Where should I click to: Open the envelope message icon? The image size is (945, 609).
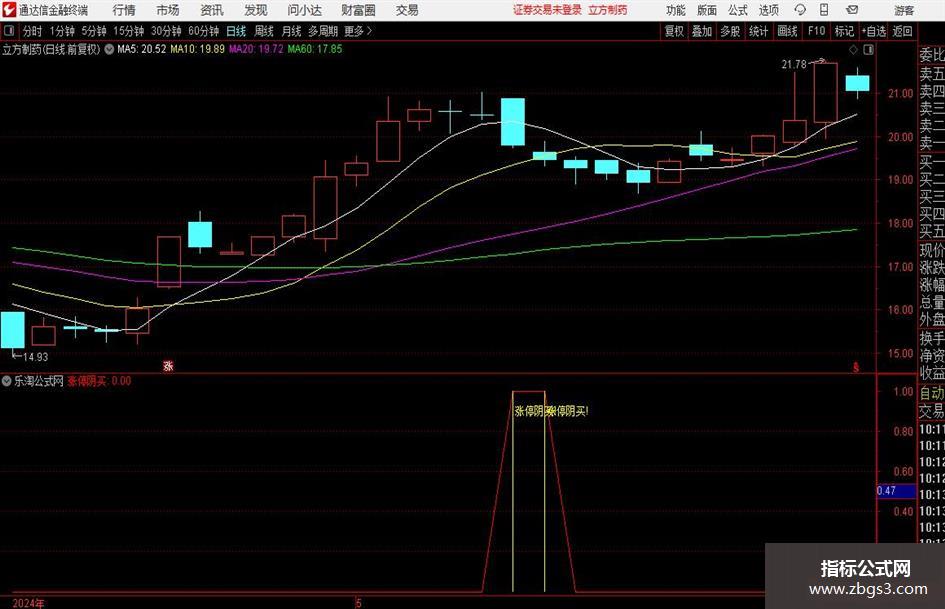[x=852, y=10]
